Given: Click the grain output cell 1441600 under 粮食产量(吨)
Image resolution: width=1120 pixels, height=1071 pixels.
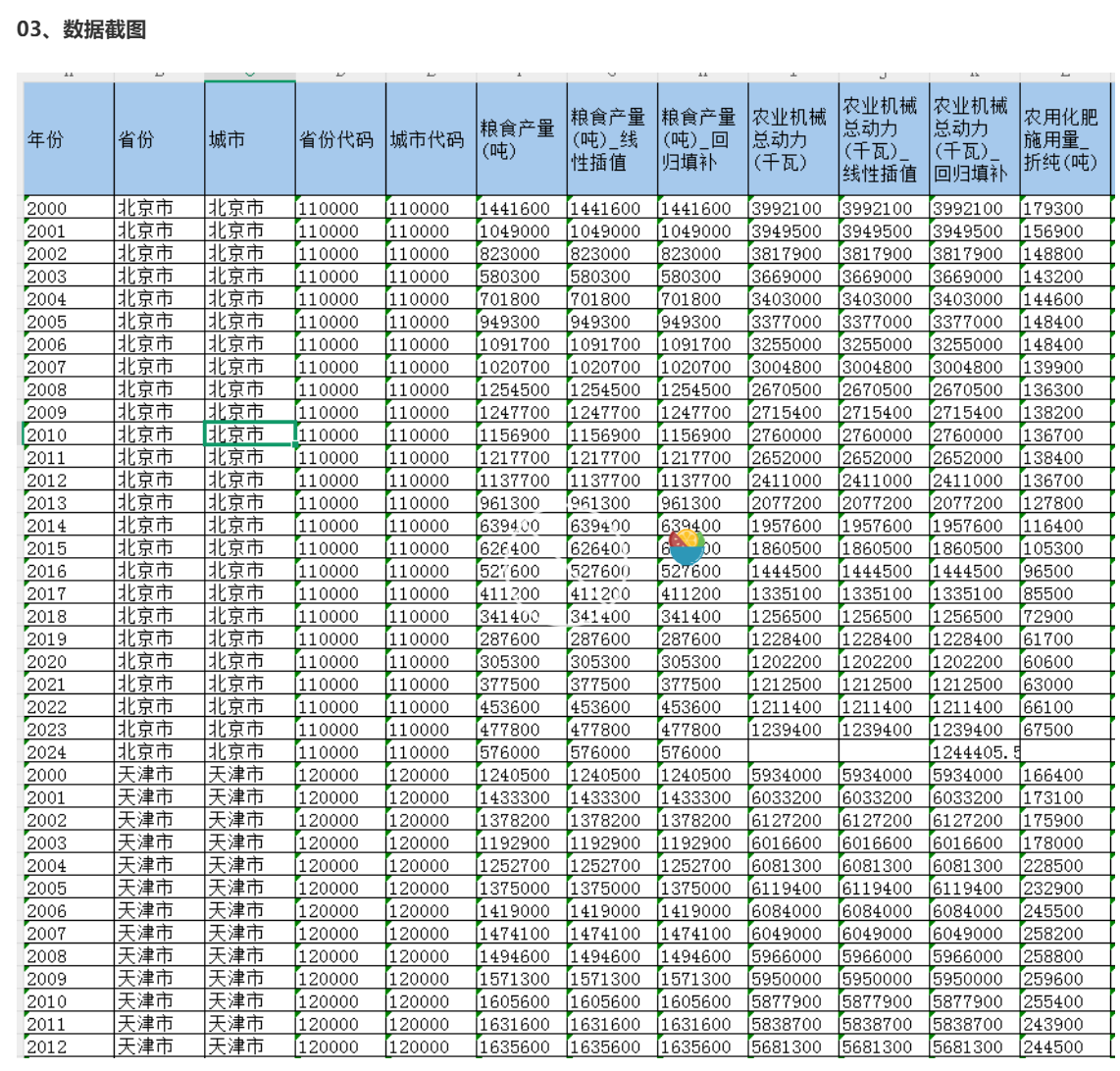Looking at the screenshot, I should [x=522, y=208].
